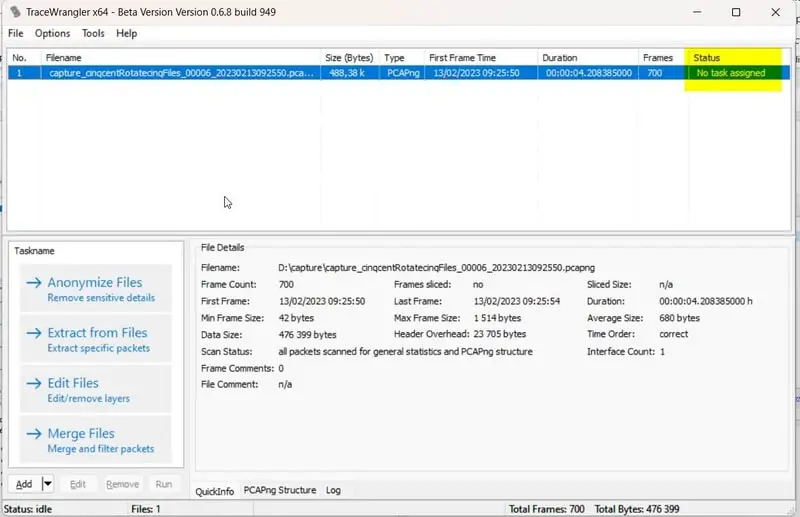Click 'Total Bytes: 476 399' in status bar
Screen dimensions: 800x517
637,509
